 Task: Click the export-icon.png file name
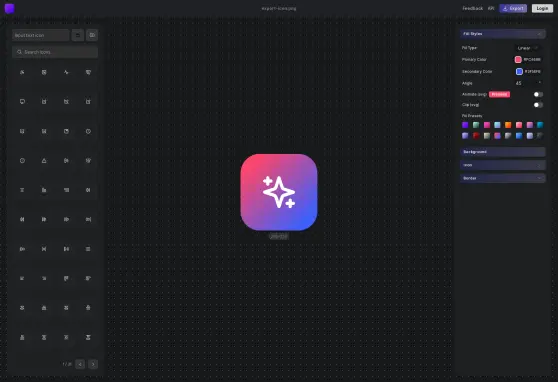click(279, 8)
